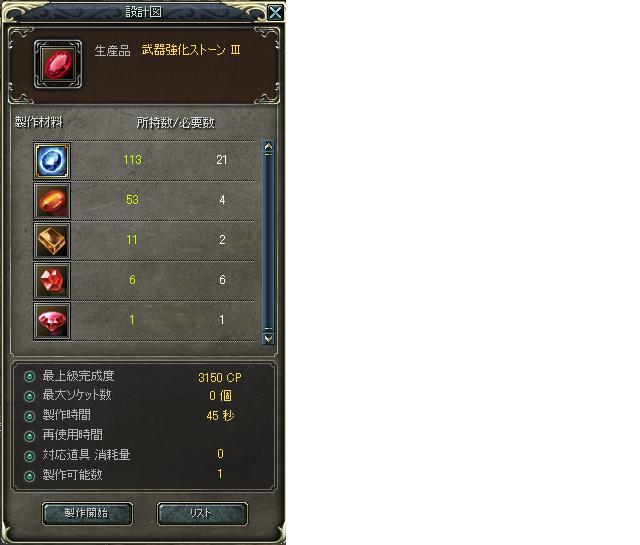Close the 設計図 window
The image size is (640, 545).
click(x=276, y=12)
